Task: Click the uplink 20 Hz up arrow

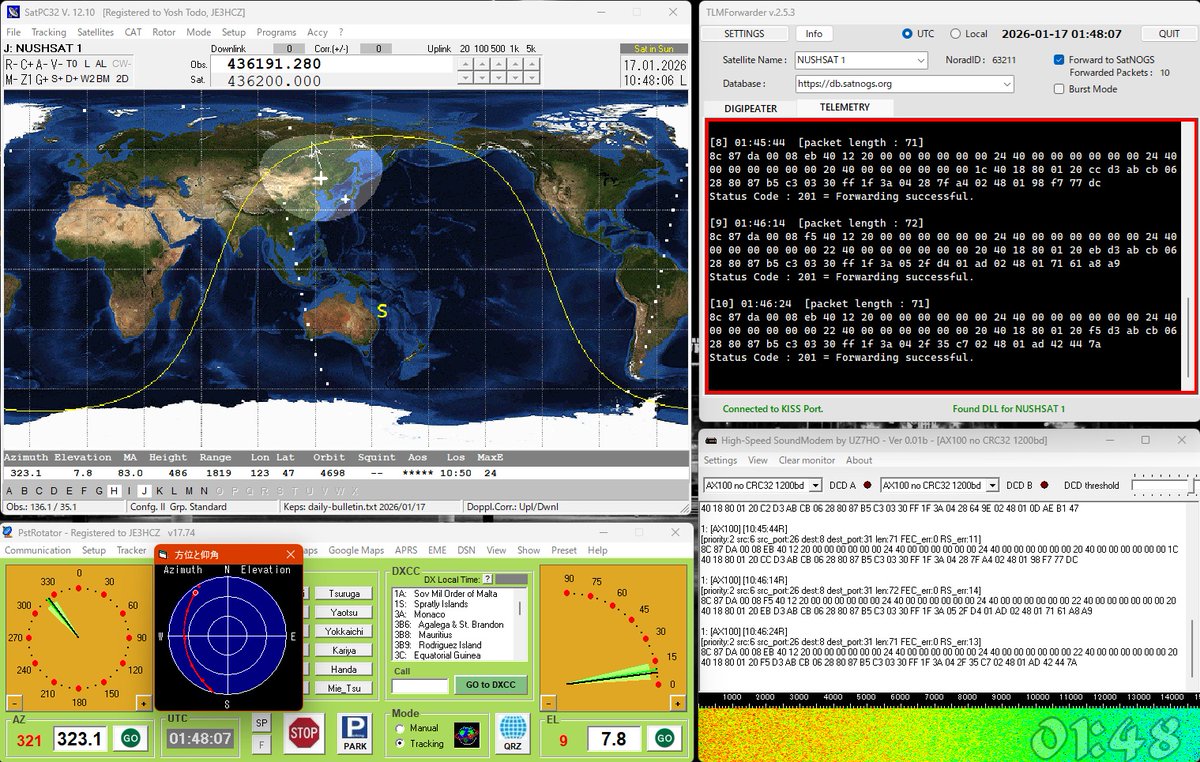Action: tap(466, 63)
